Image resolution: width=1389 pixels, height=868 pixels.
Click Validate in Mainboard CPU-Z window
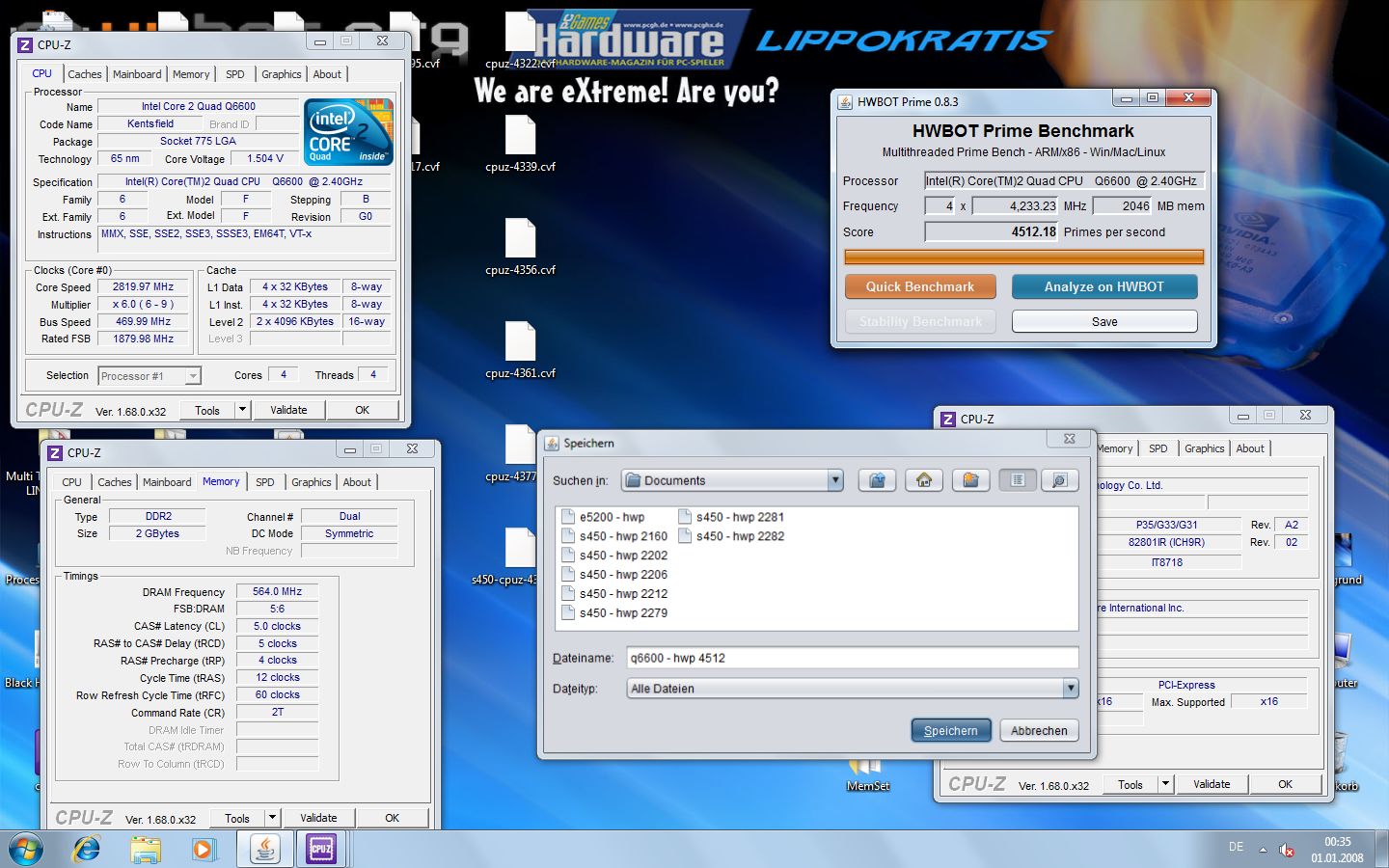(1212, 784)
